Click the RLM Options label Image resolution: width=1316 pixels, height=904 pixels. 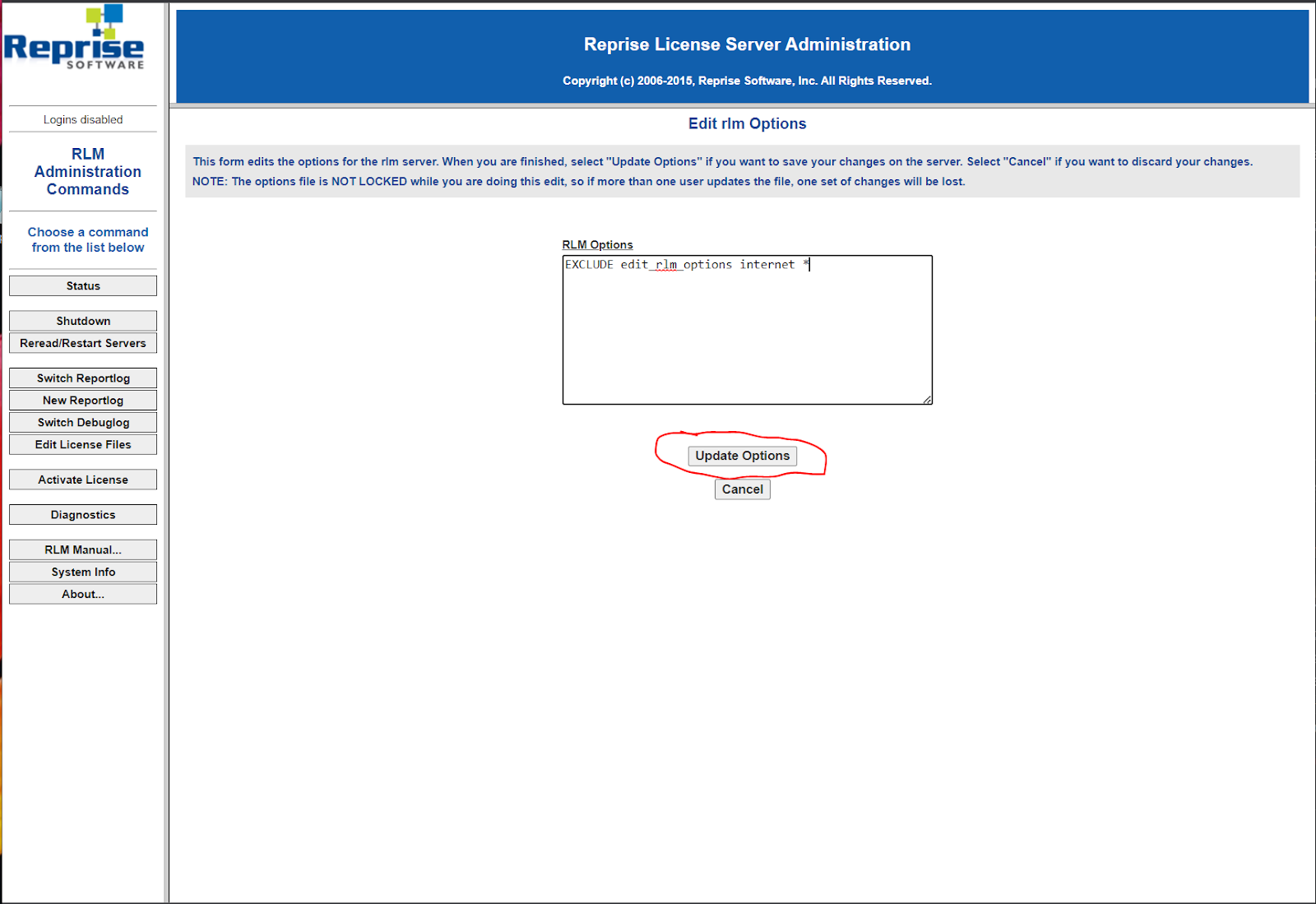coord(596,244)
